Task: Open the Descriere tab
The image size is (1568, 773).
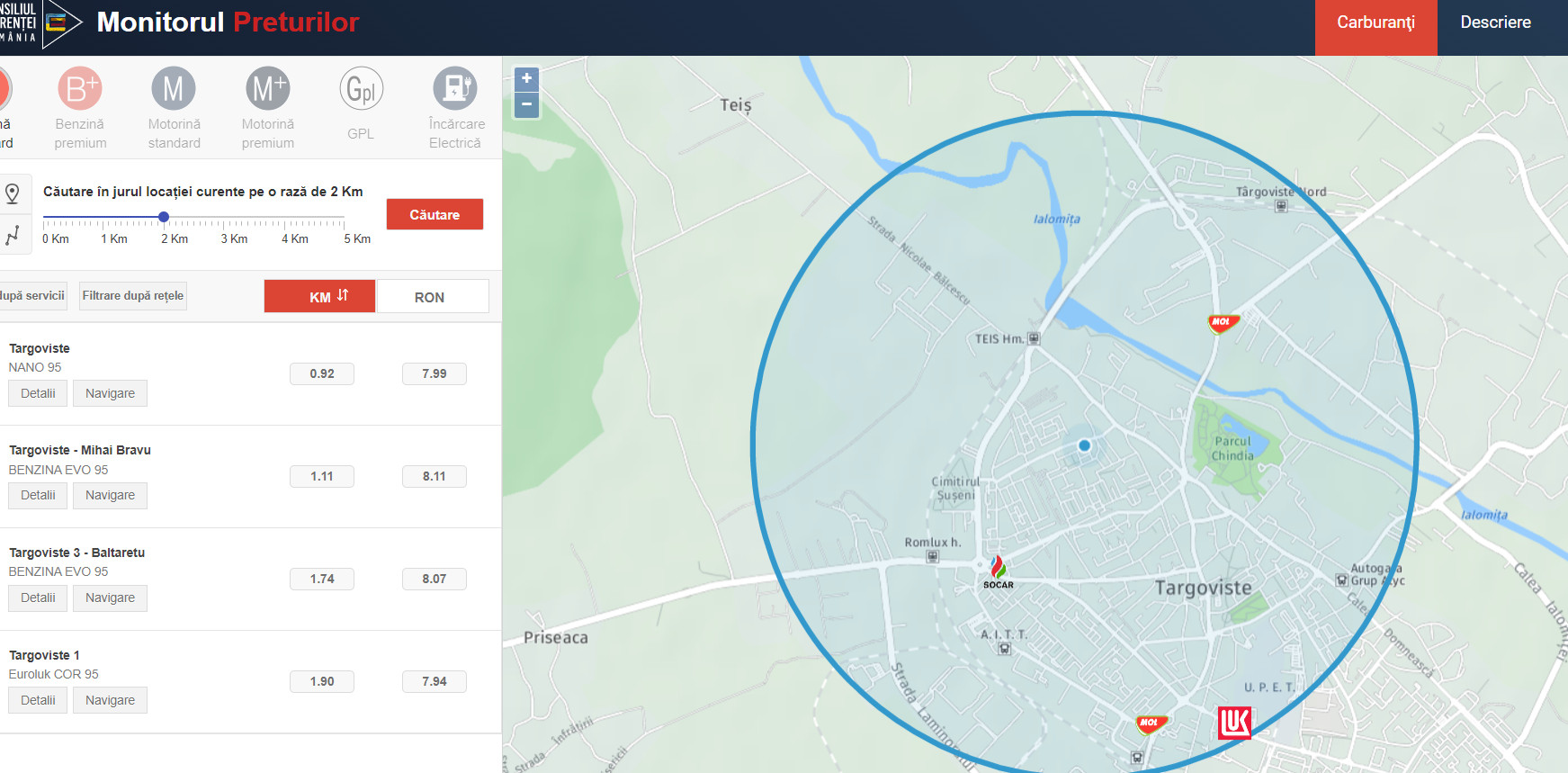Action: pos(1495,23)
